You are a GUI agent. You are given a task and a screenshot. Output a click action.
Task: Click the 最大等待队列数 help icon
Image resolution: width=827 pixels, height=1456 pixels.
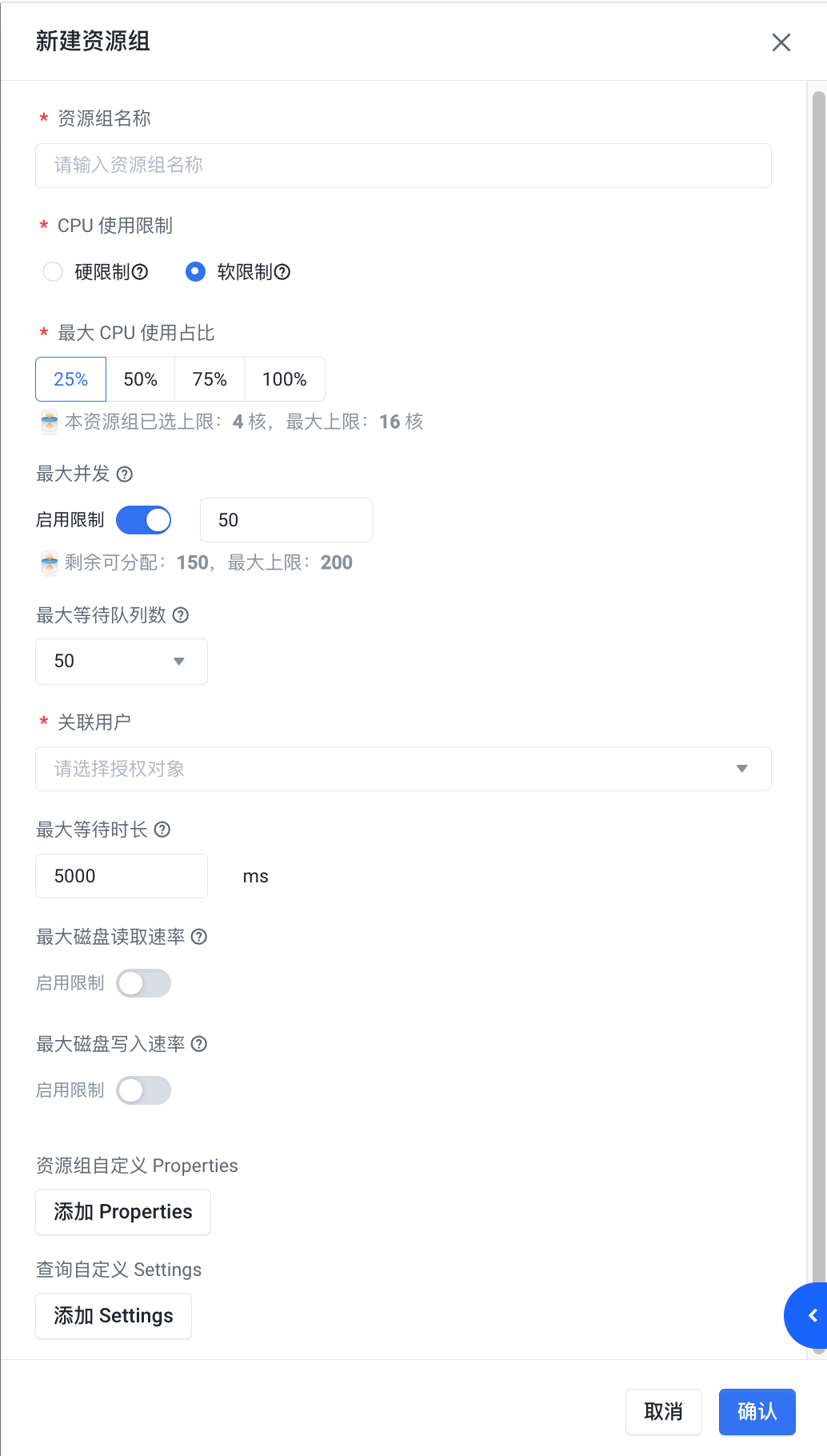[181, 615]
